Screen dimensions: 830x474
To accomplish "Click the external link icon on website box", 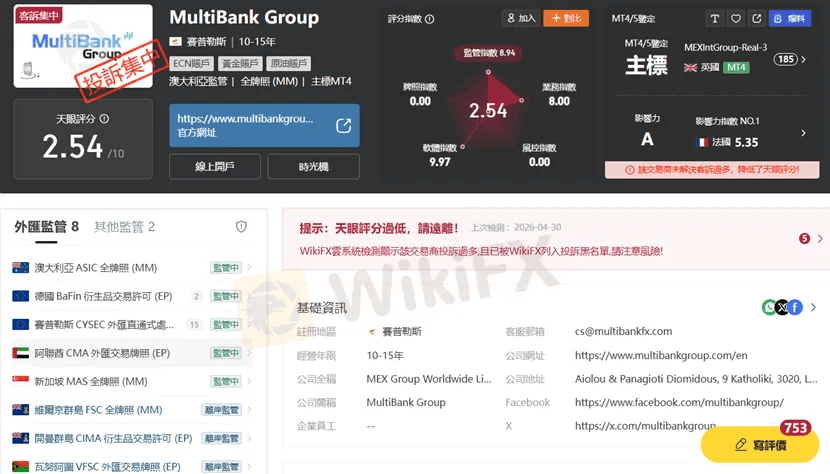I will coord(344,126).
